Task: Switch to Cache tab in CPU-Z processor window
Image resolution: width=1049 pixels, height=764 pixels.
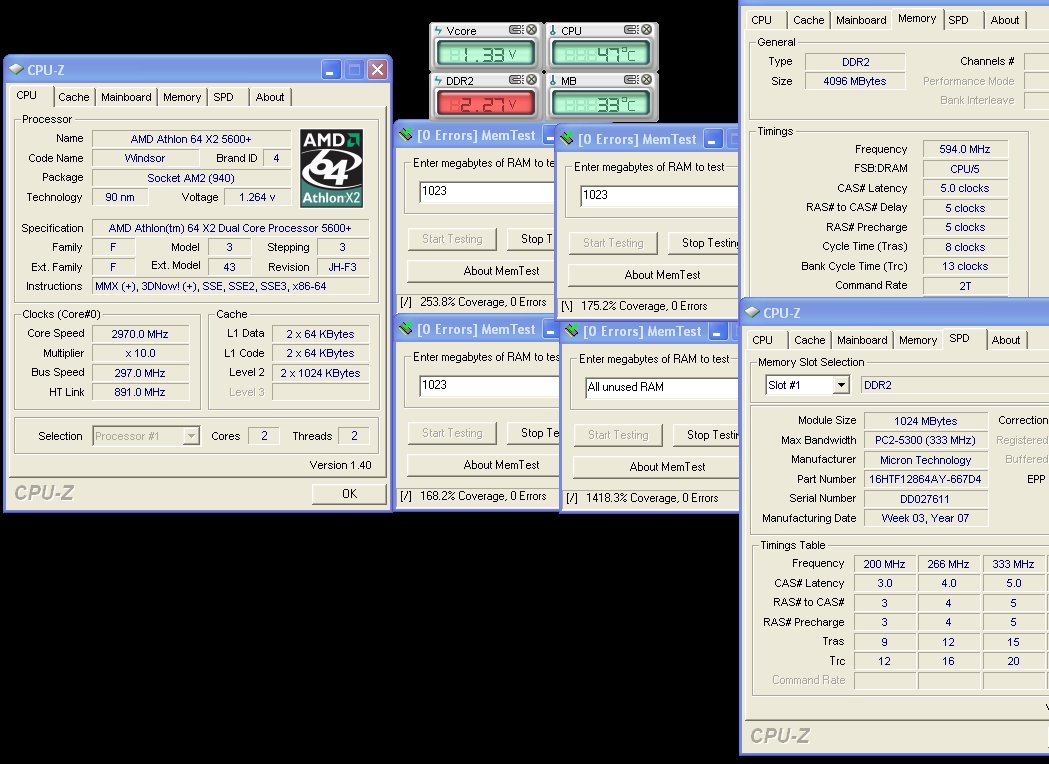Action: click(x=74, y=97)
